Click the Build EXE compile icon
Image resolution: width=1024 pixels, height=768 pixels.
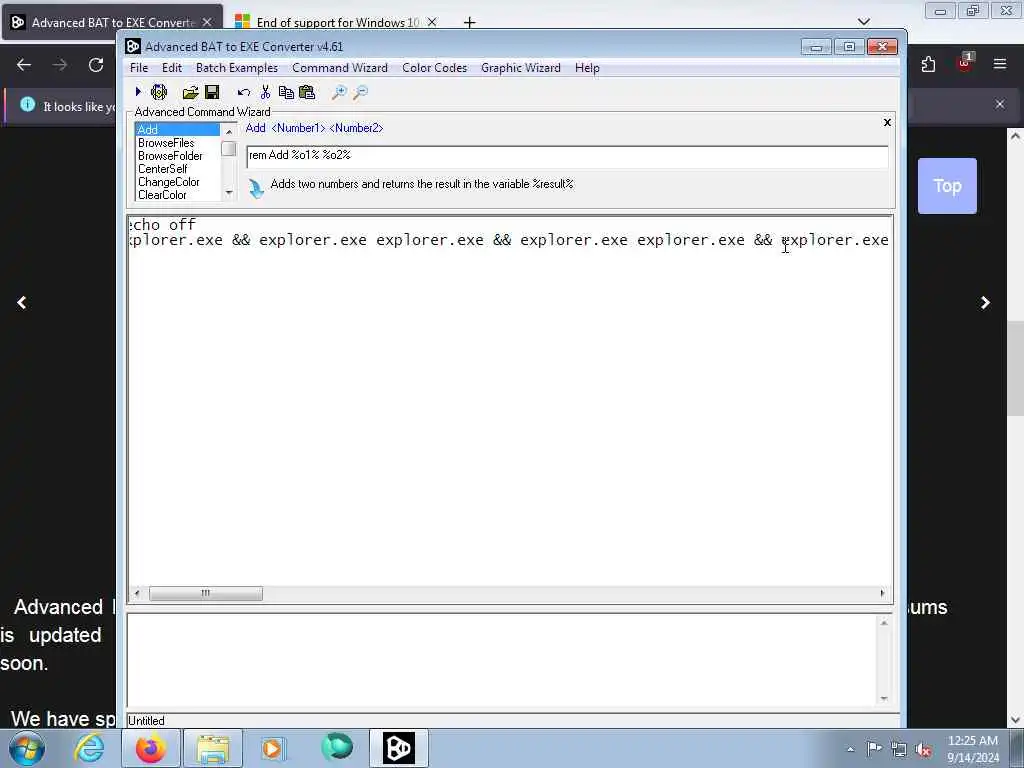tap(159, 92)
